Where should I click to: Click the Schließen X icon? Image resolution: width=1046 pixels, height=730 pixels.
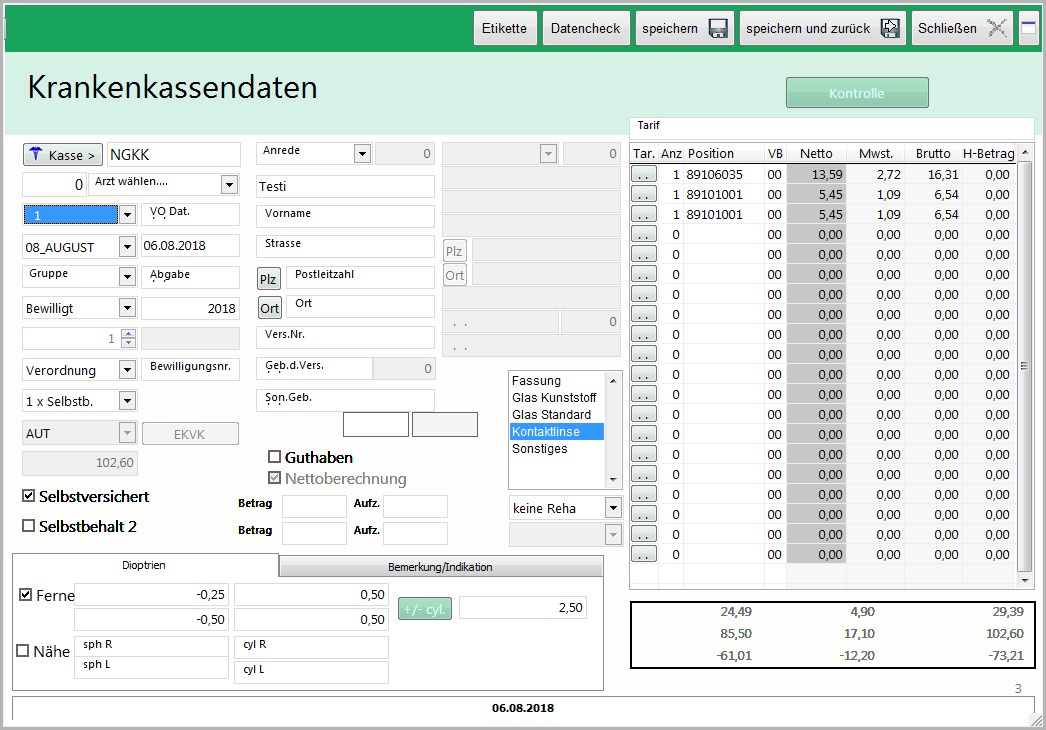996,29
